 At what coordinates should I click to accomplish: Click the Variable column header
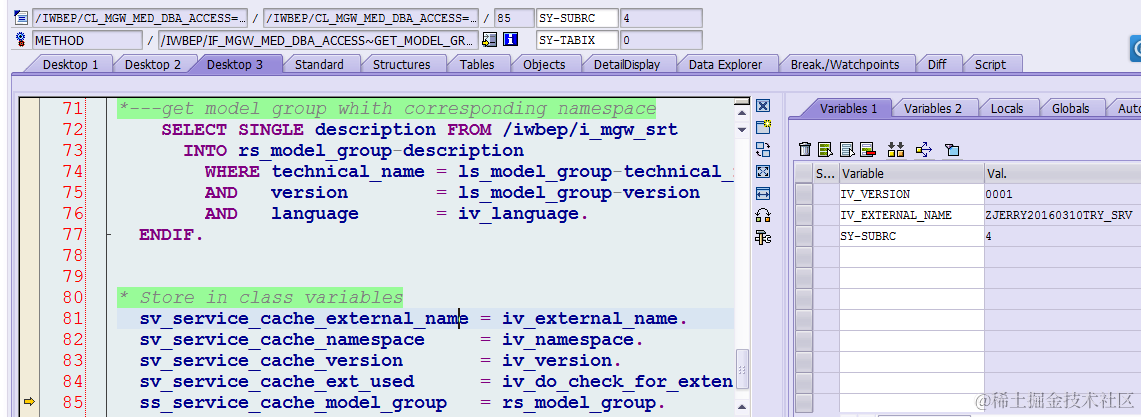[911, 173]
